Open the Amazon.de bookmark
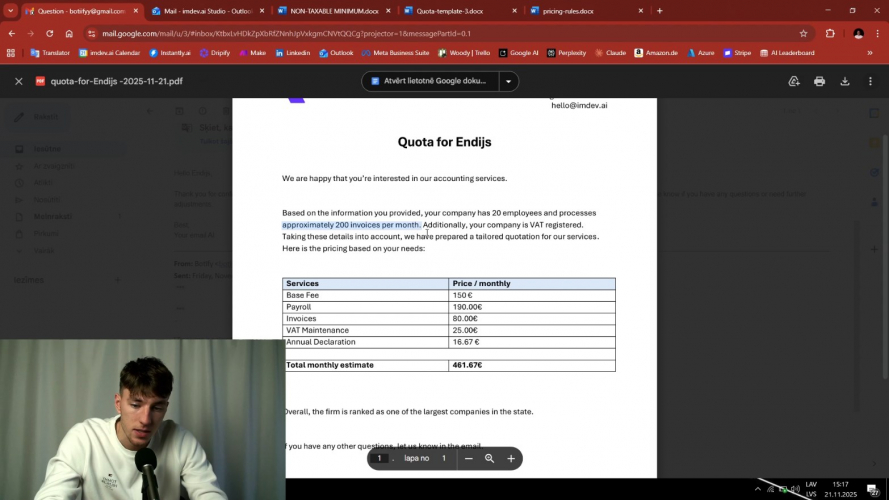This screenshot has width=889, height=500. (x=656, y=53)
